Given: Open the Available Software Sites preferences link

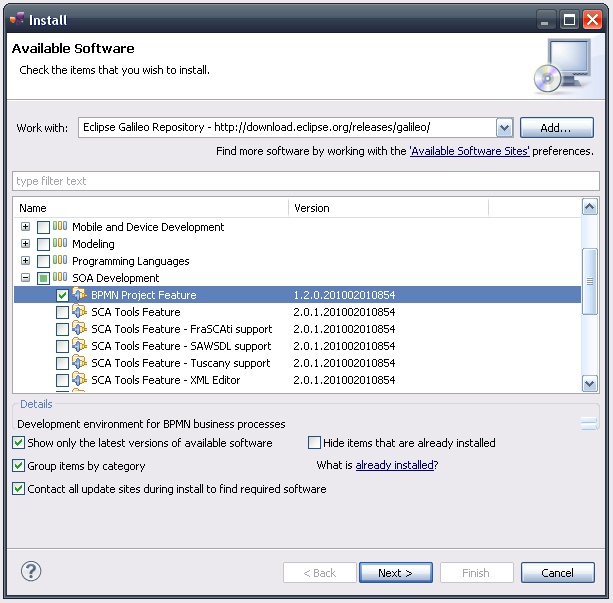Looking at the screenshot, I should (469, 151).
